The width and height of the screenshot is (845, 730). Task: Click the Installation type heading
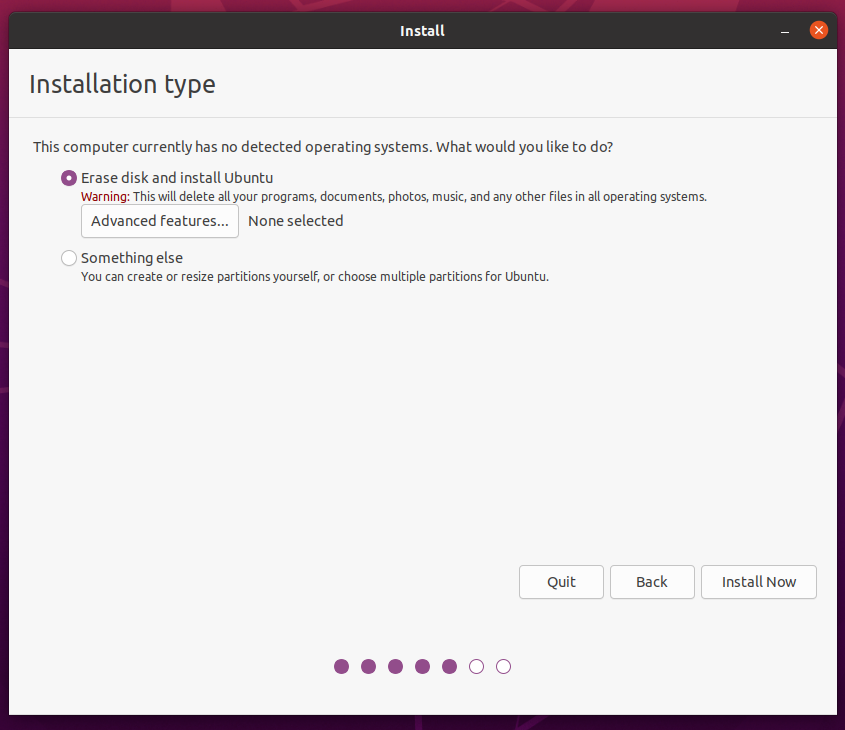[x=122, y=85]
